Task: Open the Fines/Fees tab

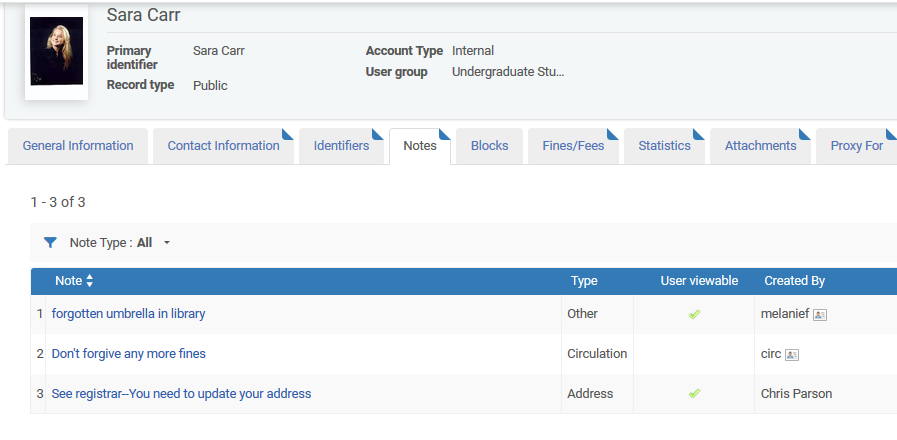Action: coord(573,146)
